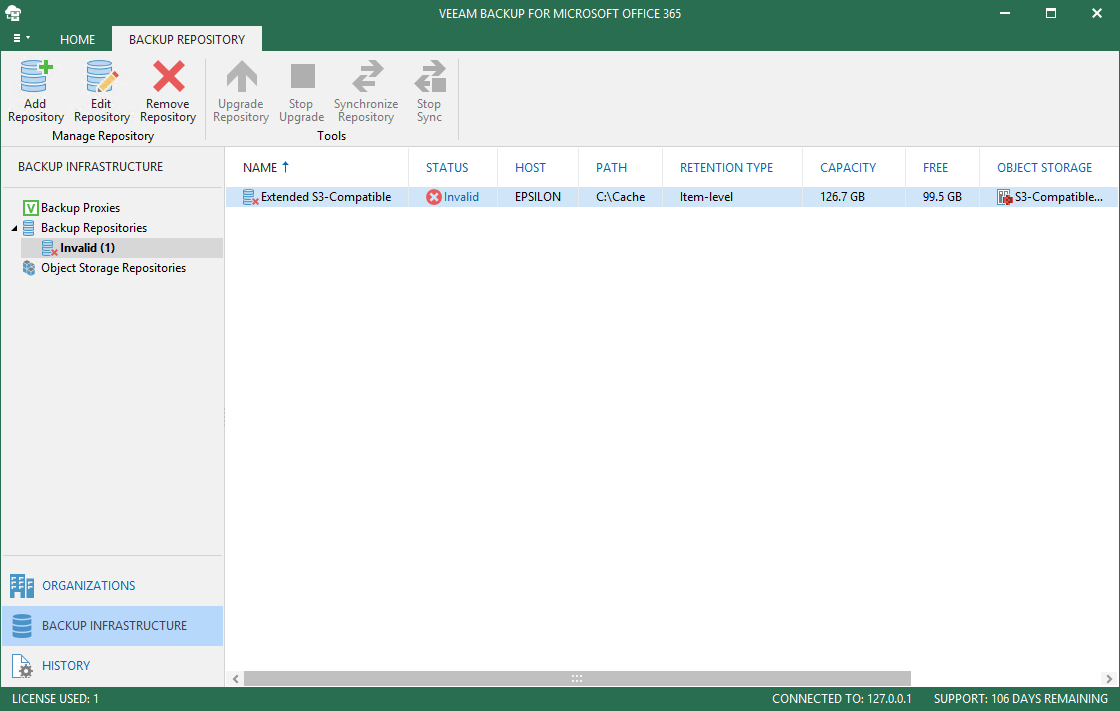Image resolution: width=1120 pixels, height=711 pixels.
Task: Select Object Storage Repositories tree item
Action: (113, 268)
